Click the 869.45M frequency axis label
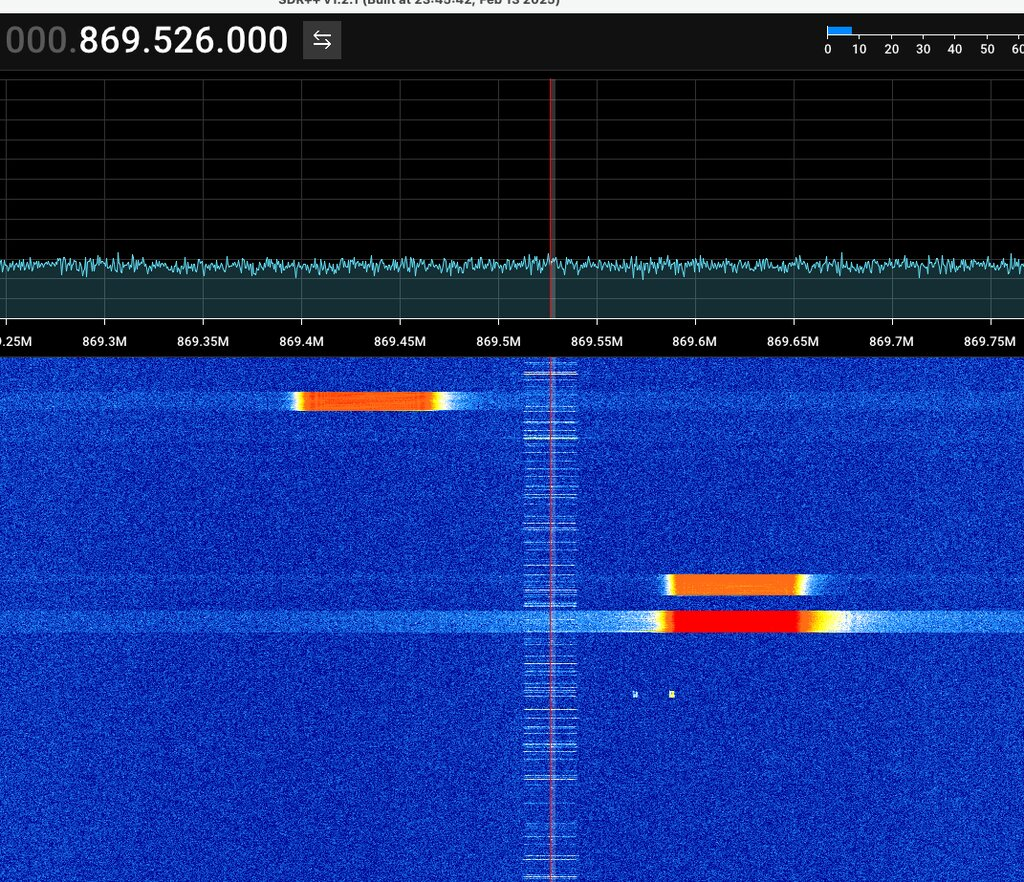Viewport: 1024px width, 882px height. [399, 341]
